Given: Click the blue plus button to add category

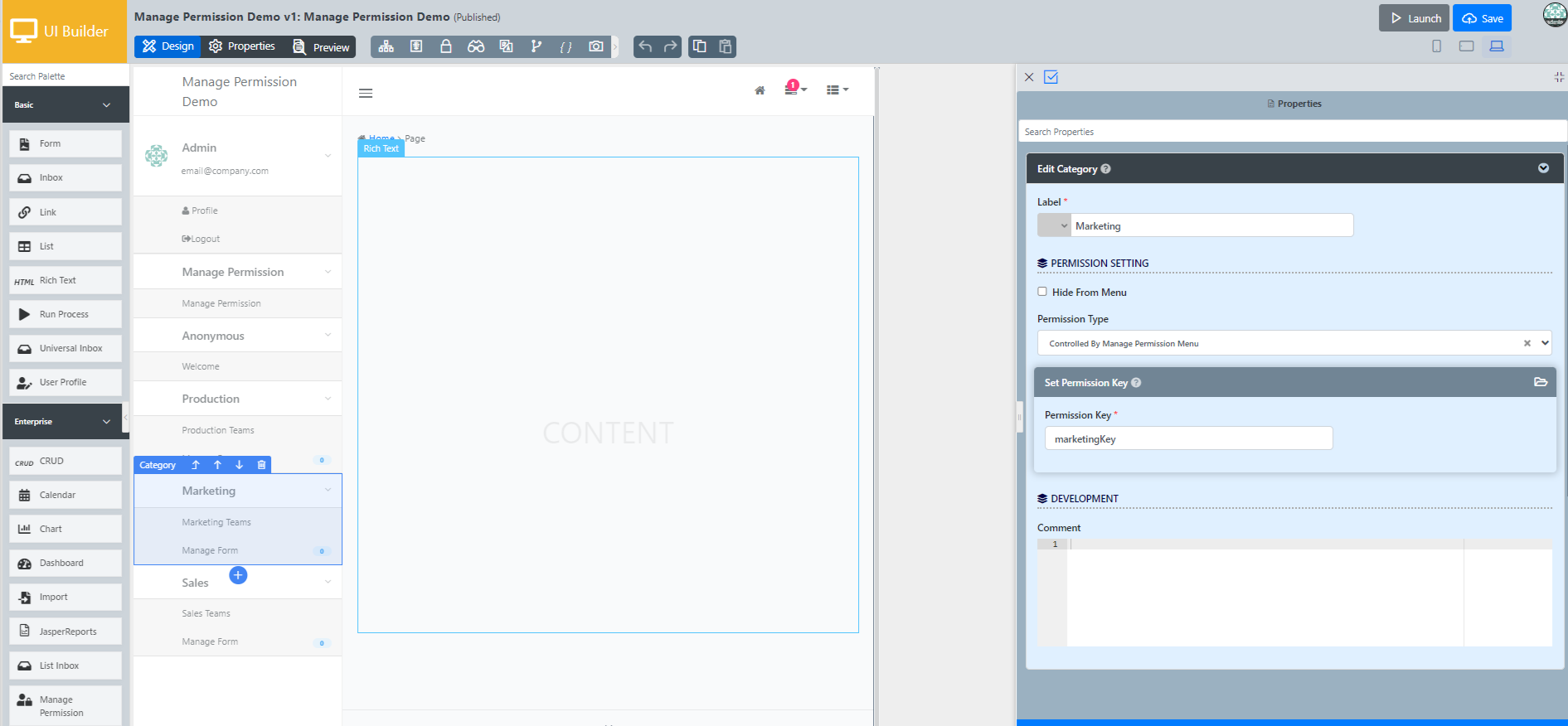Looking at the screenshot, I should coord(238,575).
